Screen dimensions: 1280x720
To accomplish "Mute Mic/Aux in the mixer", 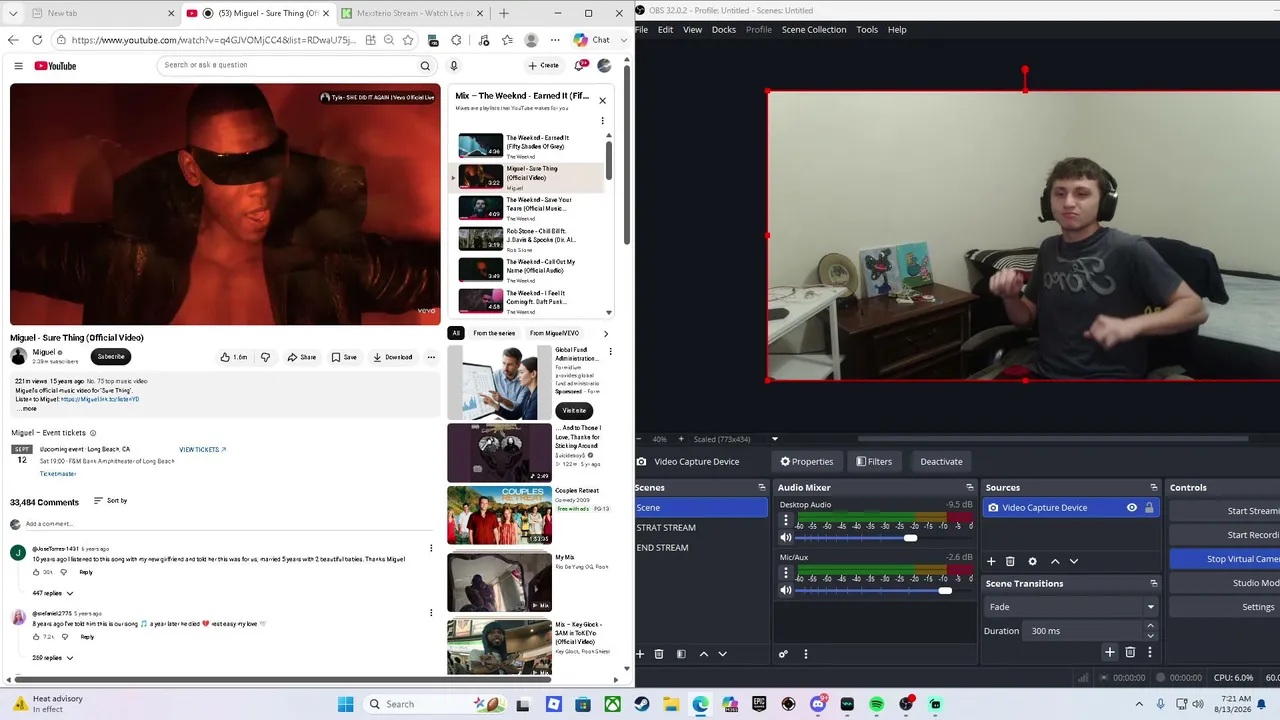I will [x=786, y=590].
